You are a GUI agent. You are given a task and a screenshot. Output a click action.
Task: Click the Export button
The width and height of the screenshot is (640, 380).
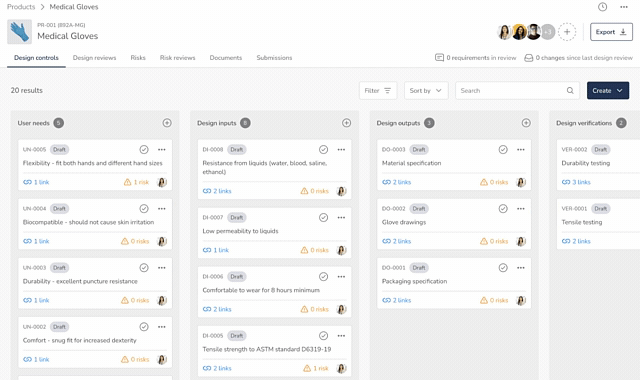pyautogui.click(x=611, y=32)
